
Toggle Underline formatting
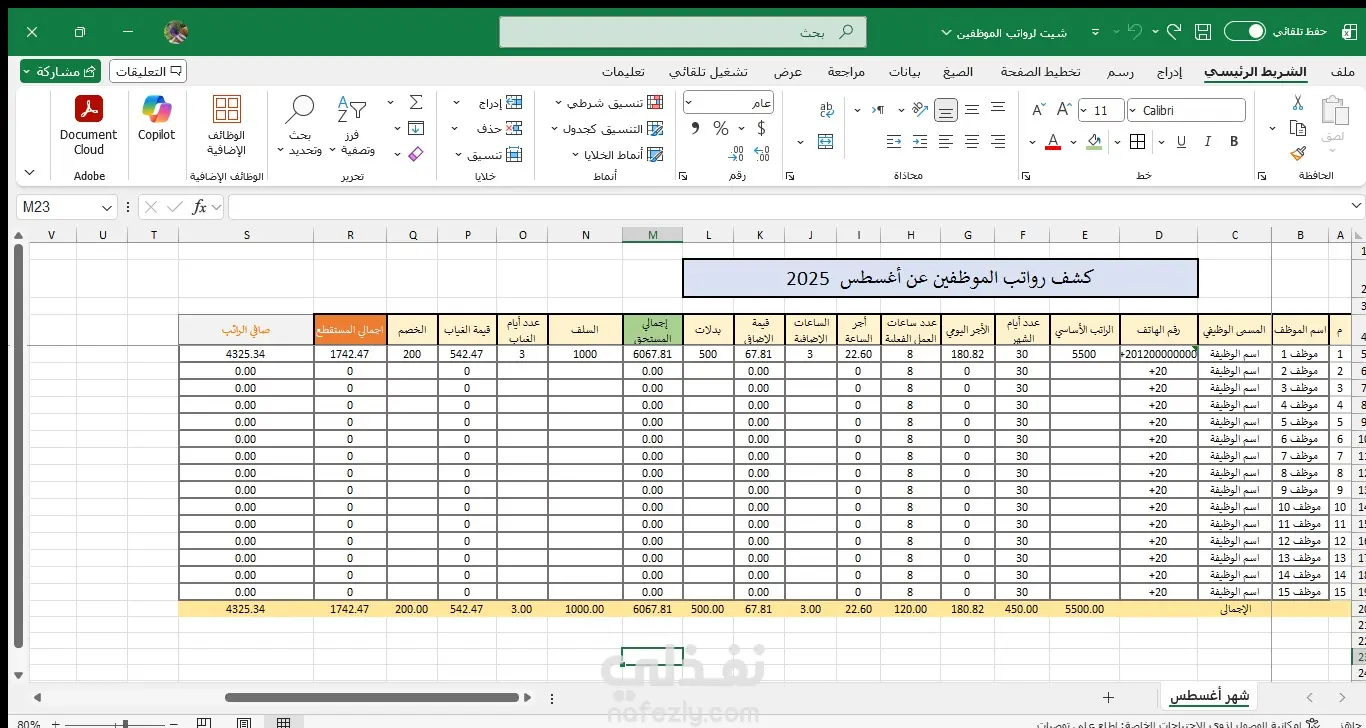[x=1180, y=142]
